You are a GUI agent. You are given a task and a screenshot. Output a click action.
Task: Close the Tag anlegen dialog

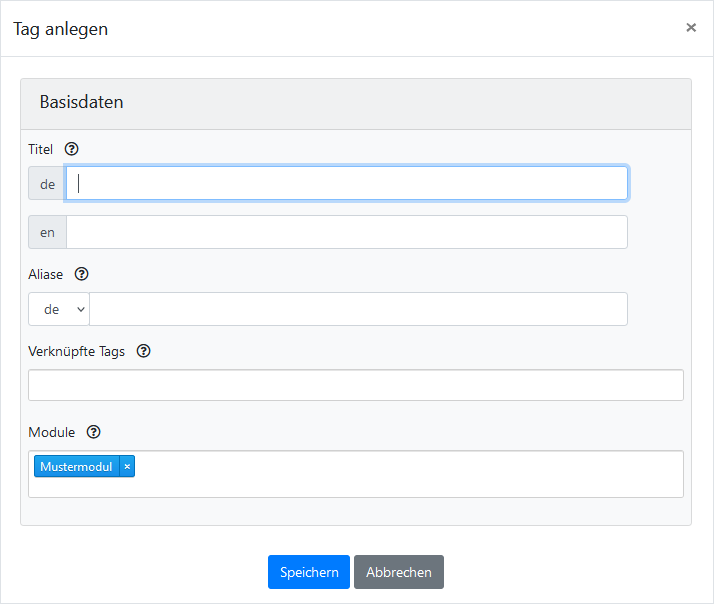pos(691,28)
